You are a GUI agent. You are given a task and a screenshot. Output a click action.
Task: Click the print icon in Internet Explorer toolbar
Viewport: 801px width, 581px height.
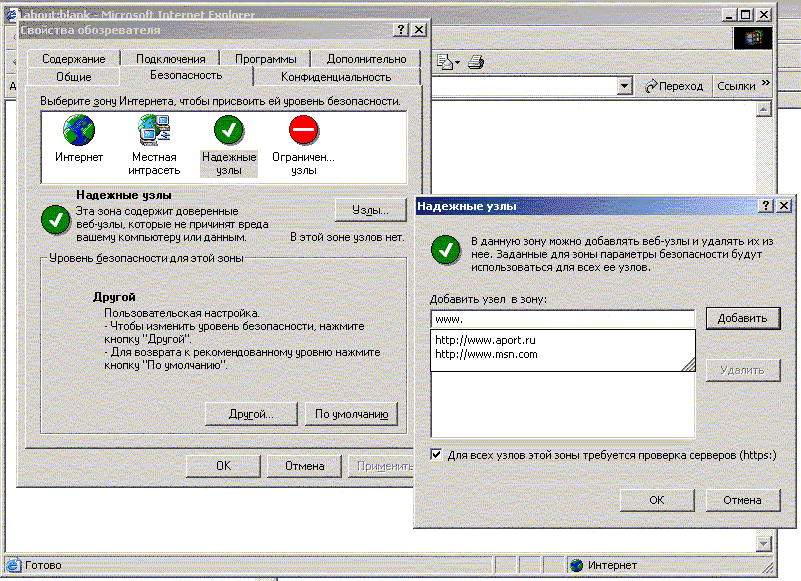[x=476, y=62]
